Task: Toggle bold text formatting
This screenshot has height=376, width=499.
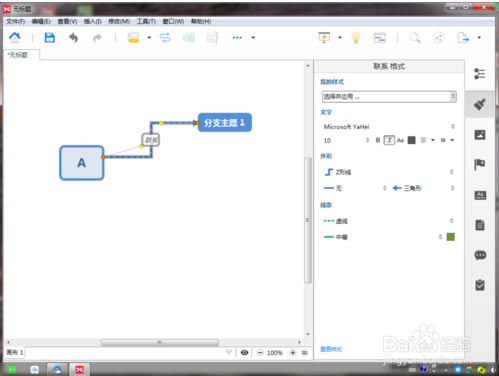Action: (378, 140)
